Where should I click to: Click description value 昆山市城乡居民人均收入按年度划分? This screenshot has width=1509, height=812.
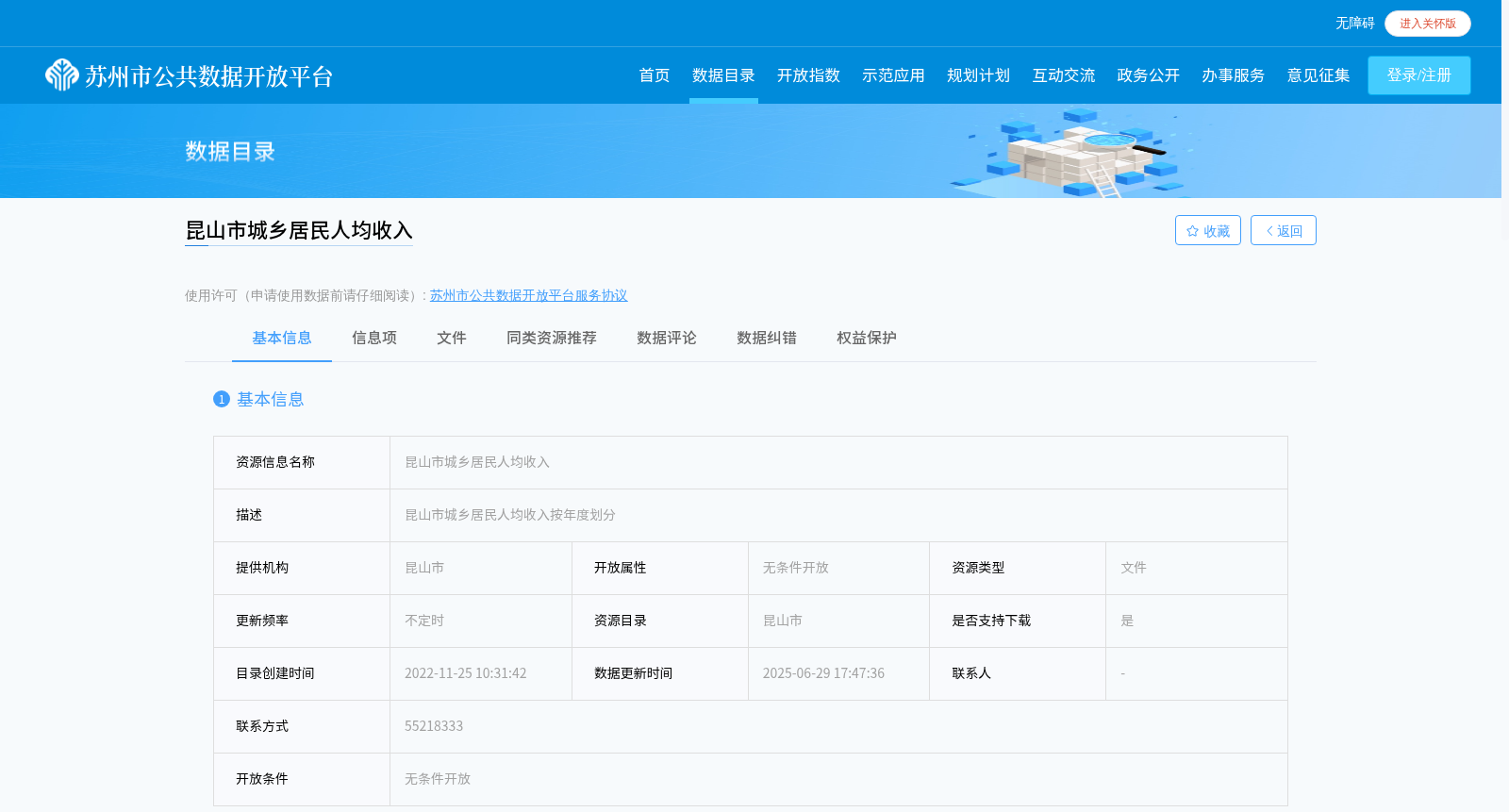510,515
